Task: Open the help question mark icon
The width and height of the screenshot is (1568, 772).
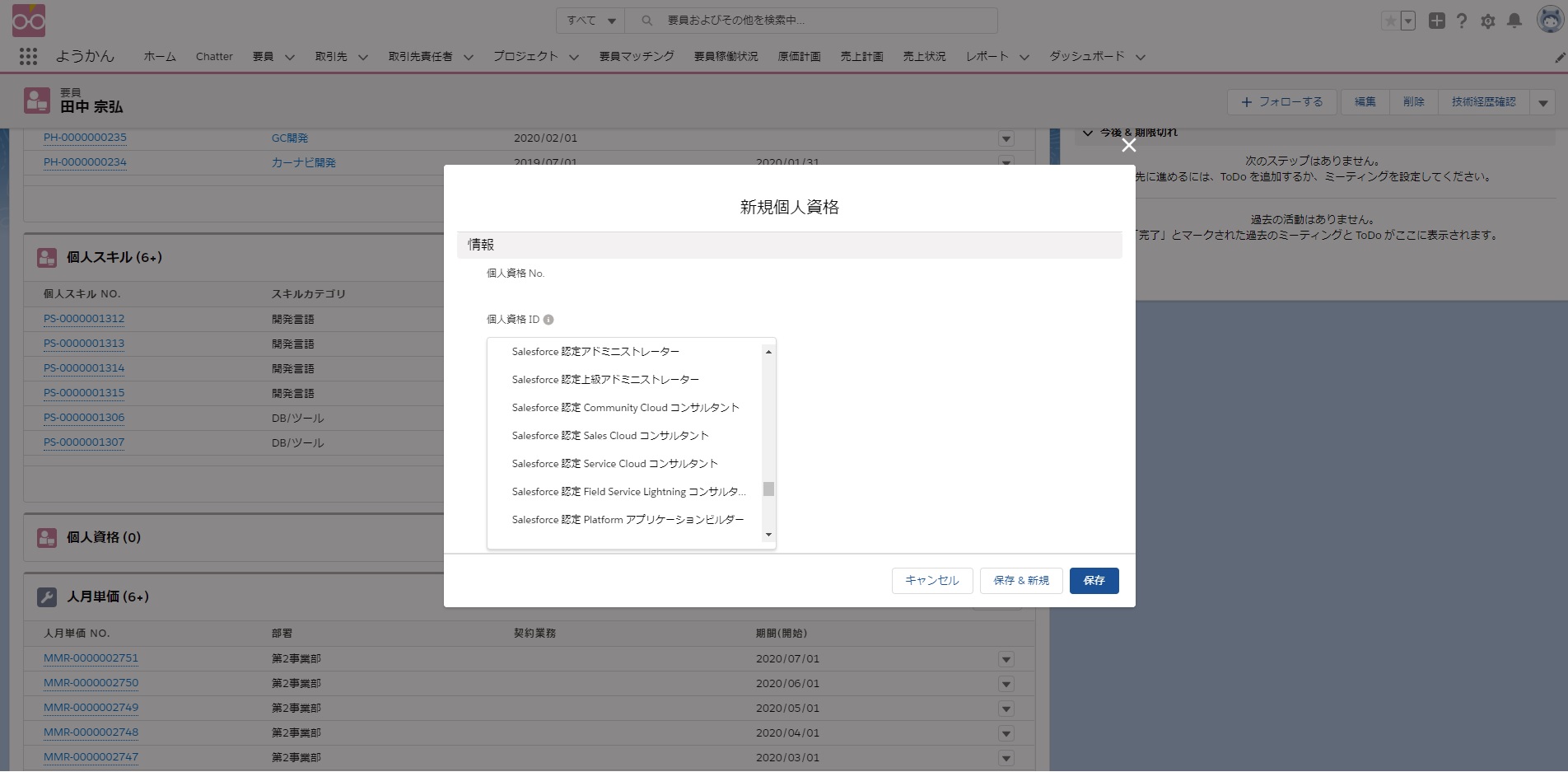Action: [x=1462, y=21]
